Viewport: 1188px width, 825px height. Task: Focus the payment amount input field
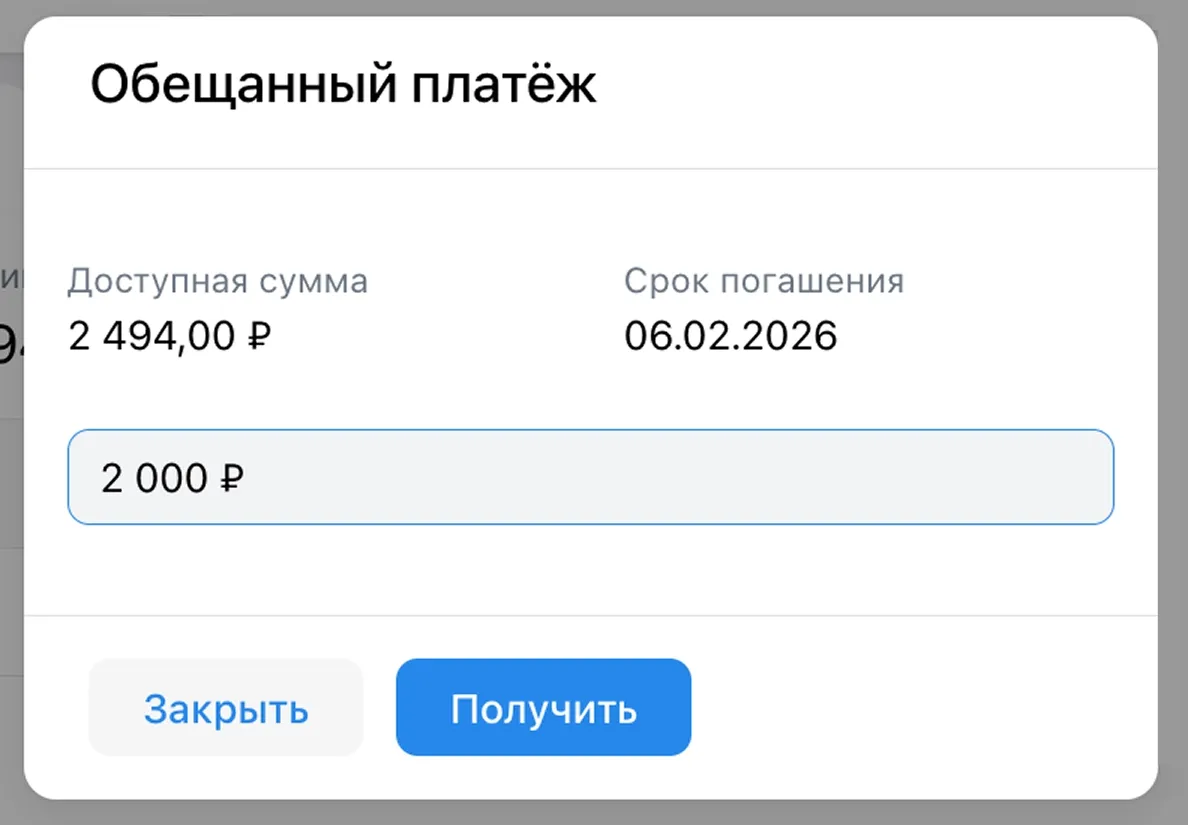590,477
